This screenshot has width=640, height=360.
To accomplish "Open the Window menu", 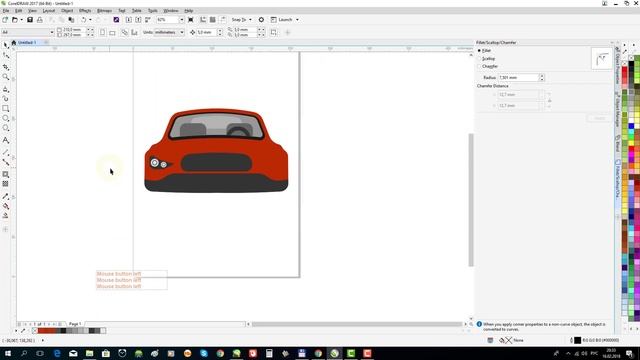I will [171, 11].
